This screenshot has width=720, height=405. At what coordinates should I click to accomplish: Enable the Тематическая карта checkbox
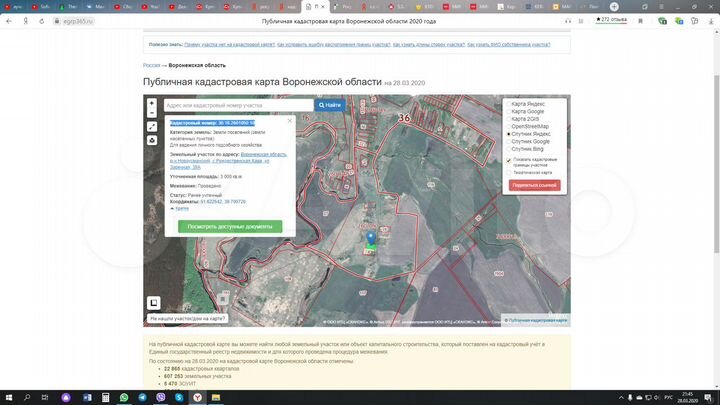click(x=509, y=172)
